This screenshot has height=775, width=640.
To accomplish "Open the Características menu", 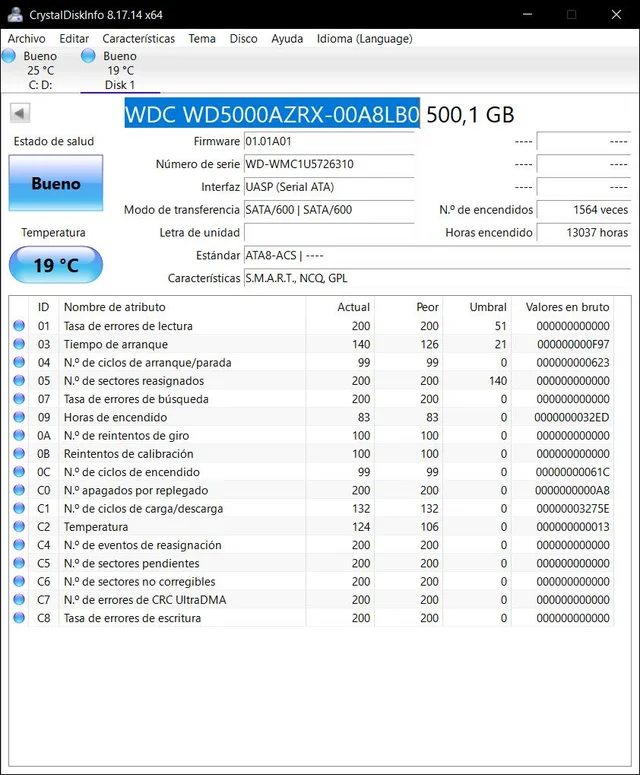I will click(138, 39).
